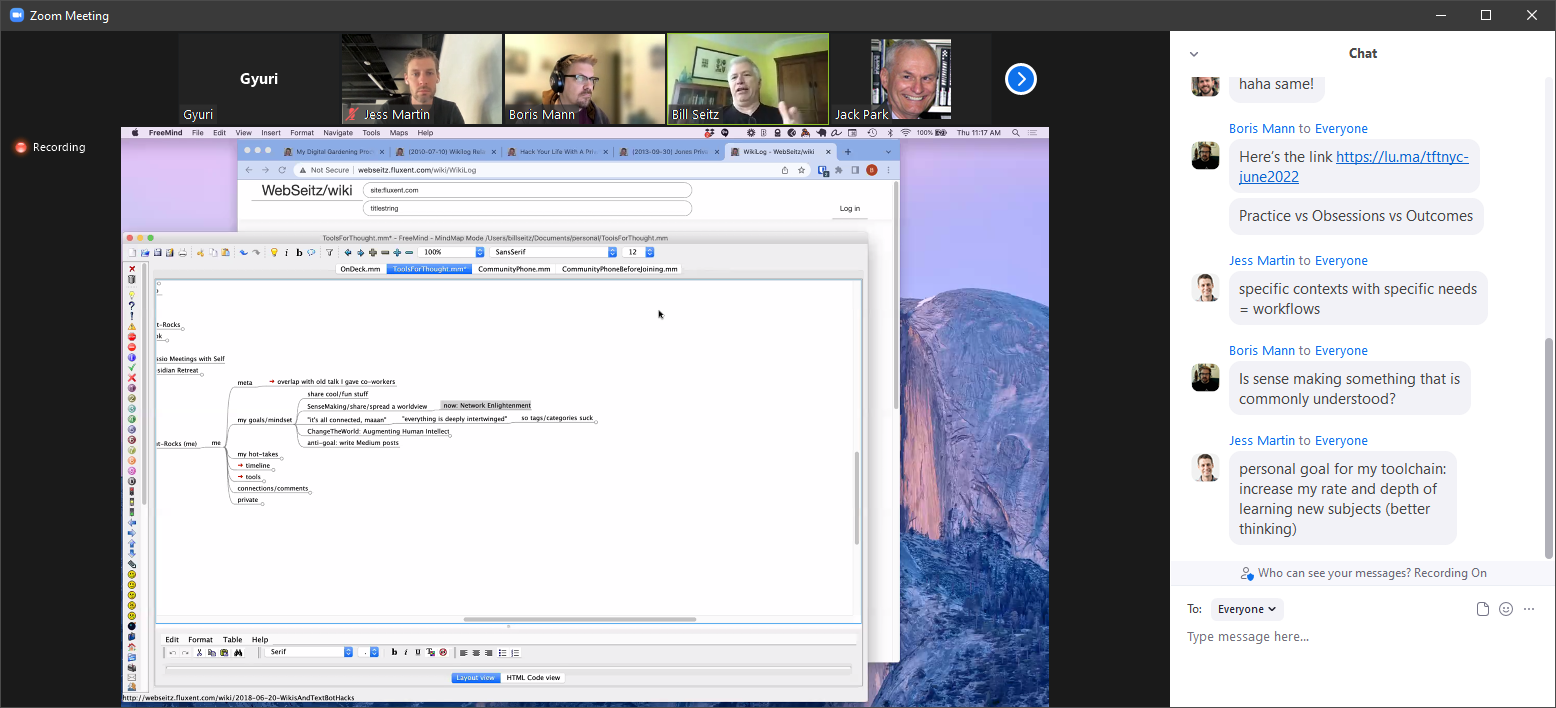The height and width of the screenshot is (708, 1556).
Task: Select Gyuri's participant tile
Action: [259, 79]
